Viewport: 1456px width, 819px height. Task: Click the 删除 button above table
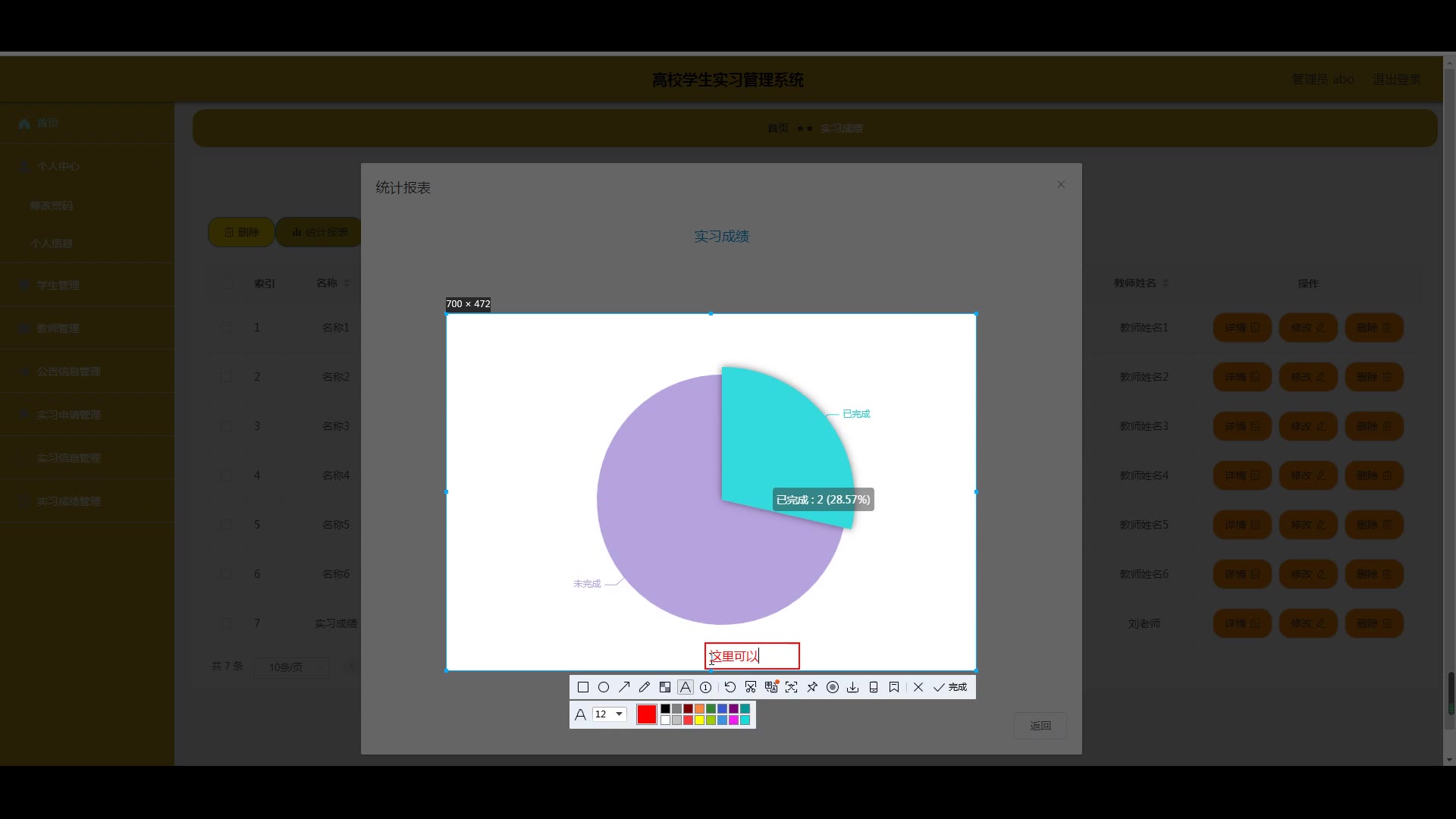coord(241,232)
